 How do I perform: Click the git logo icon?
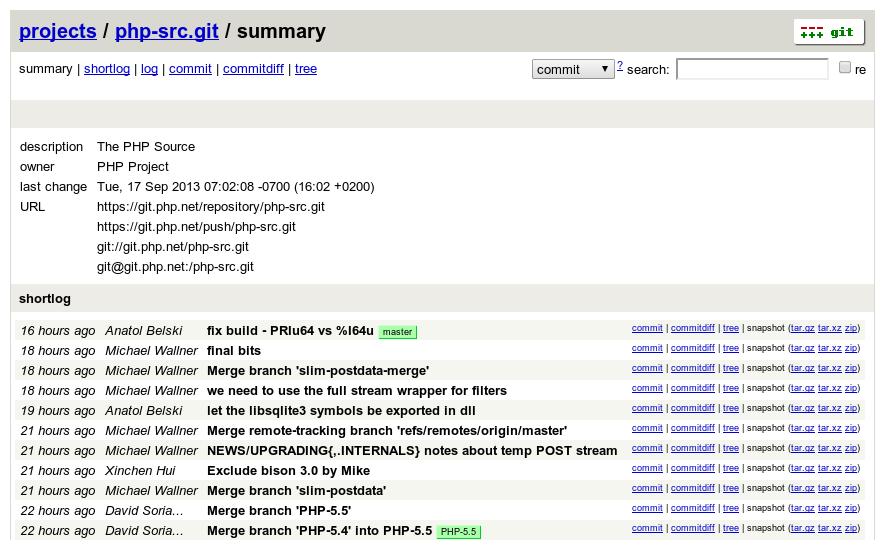(829, 32)
